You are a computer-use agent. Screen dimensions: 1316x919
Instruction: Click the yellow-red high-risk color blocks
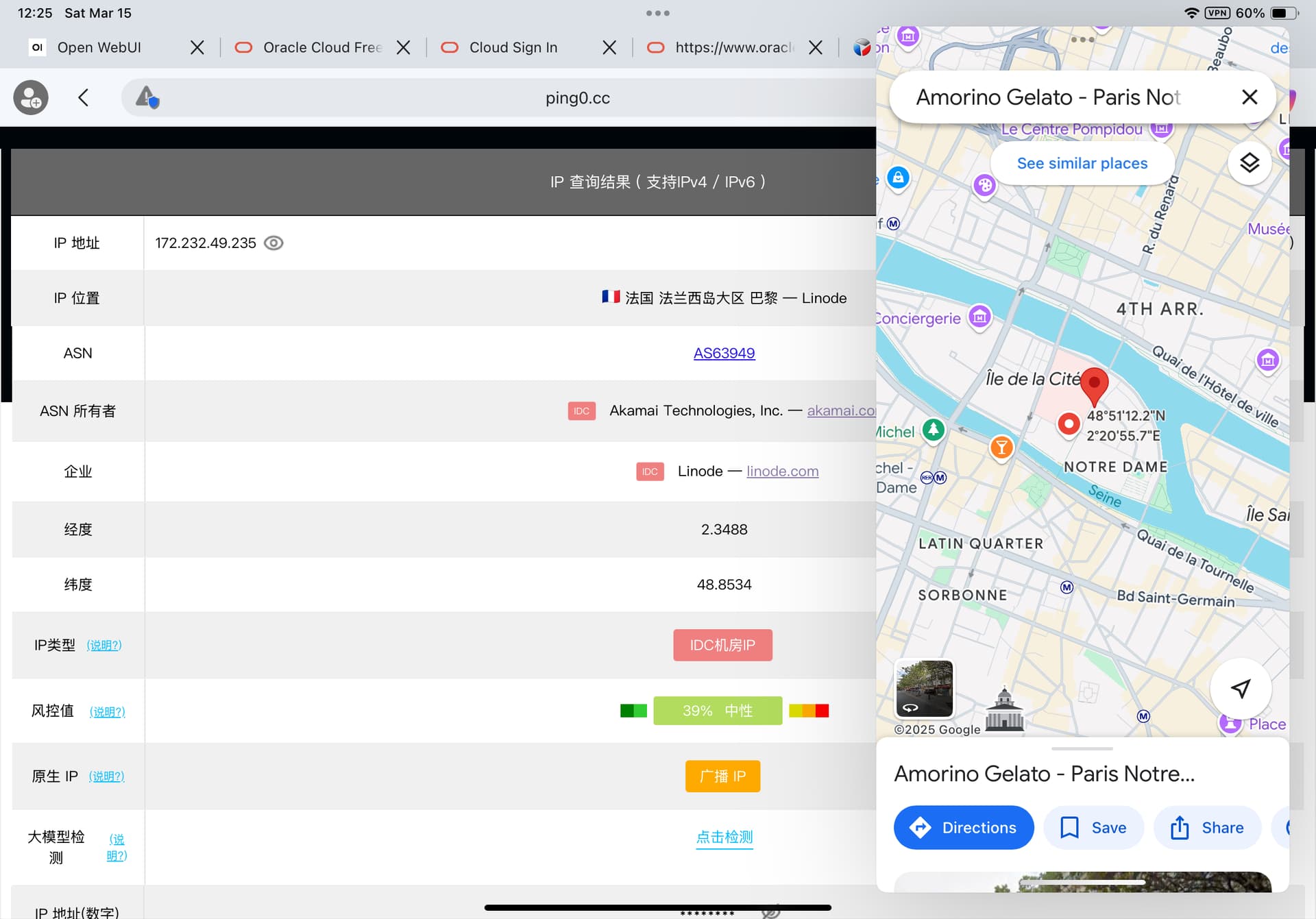[x=809, y=711]
